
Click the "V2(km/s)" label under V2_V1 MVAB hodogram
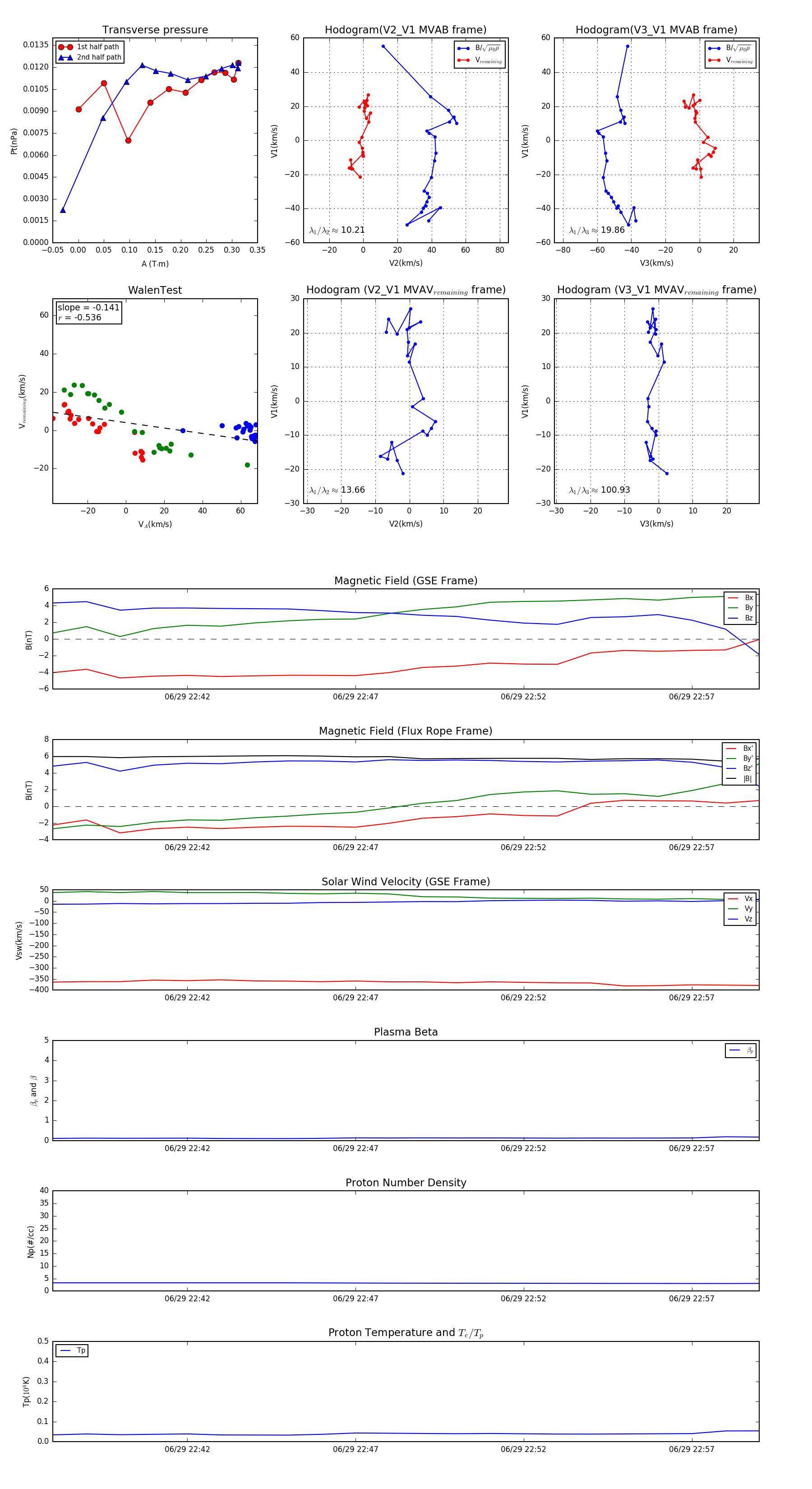[x=406, y=264]
